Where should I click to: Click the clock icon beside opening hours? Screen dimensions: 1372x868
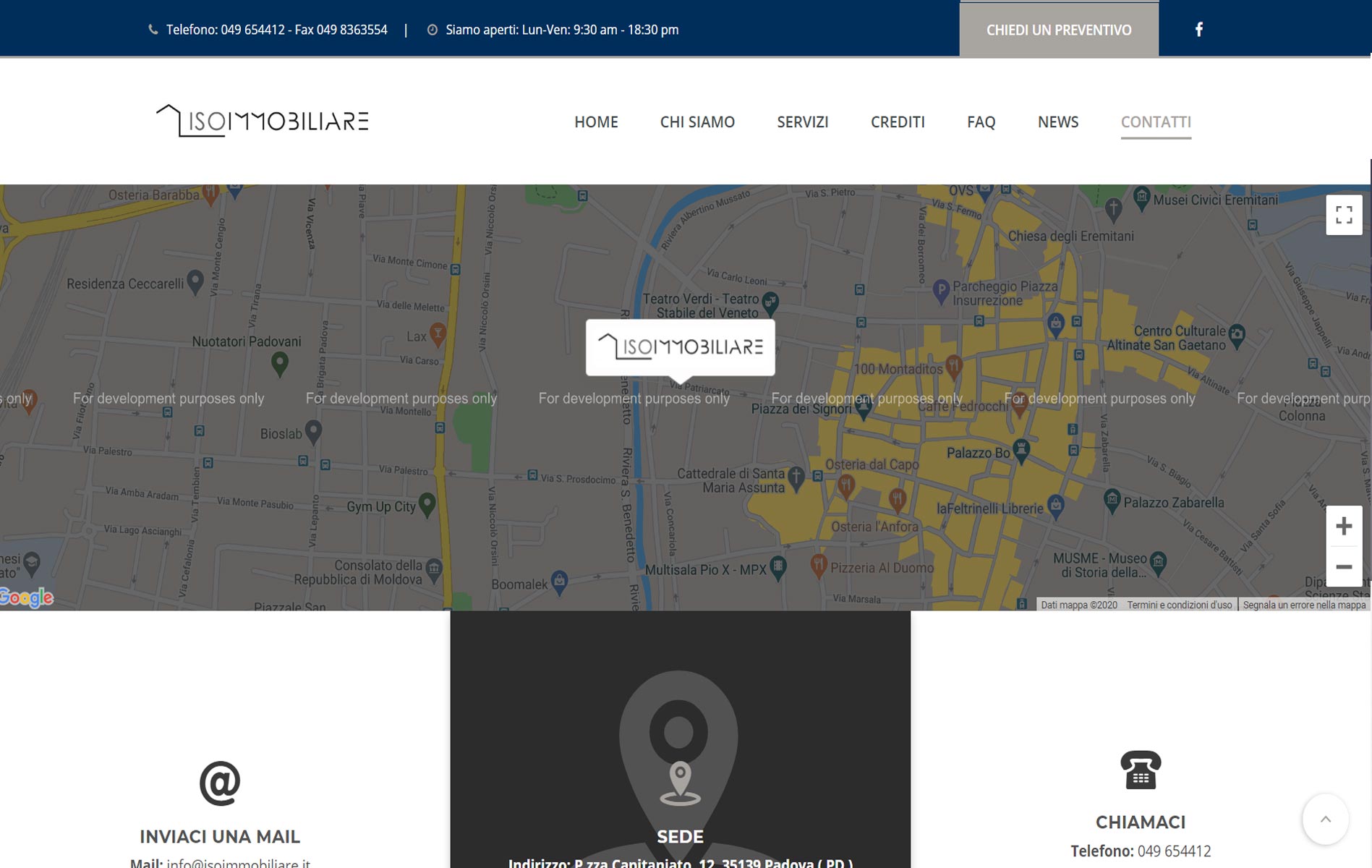(x=433, y=30)
